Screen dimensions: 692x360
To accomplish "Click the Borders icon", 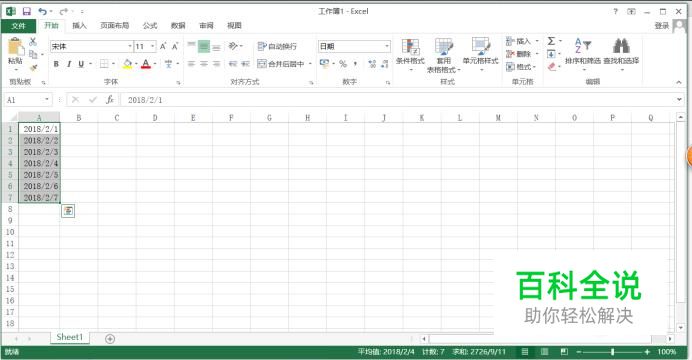I will pyautogui.click(x=104, y=64).
